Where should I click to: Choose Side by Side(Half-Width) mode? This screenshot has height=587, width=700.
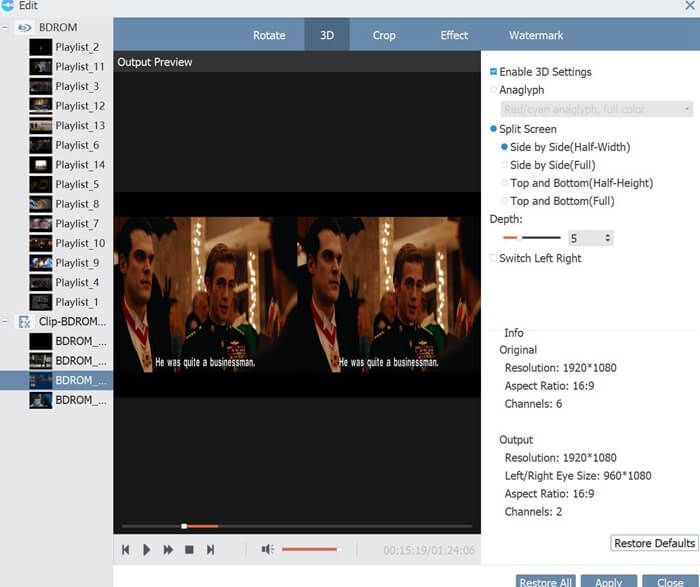tap(504, 147)
